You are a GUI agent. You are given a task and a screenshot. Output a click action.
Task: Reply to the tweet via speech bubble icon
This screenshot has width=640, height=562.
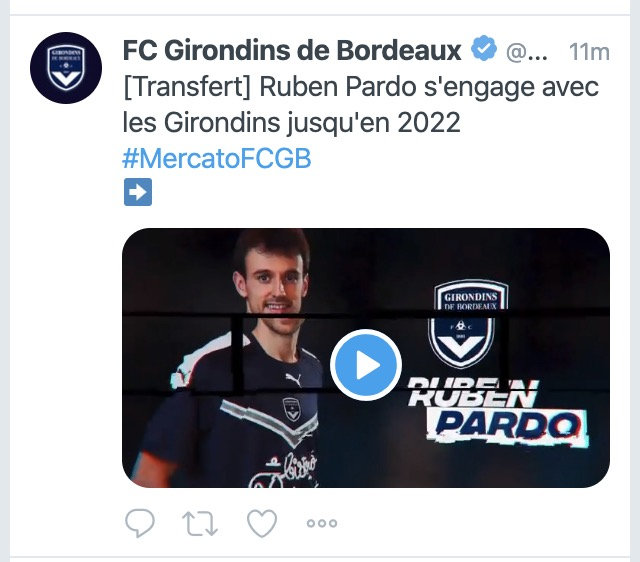[x=140, y=522]
